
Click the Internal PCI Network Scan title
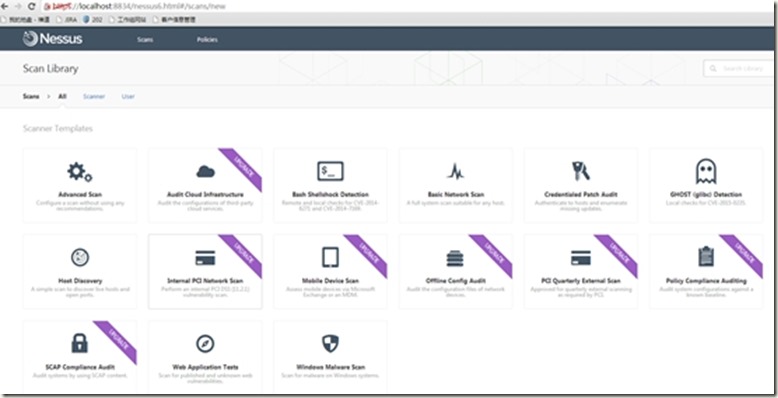[205, 281]
